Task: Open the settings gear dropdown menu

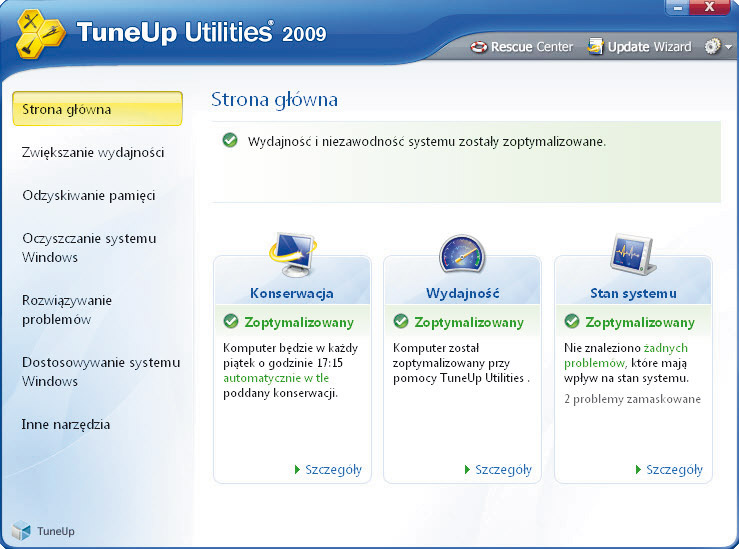Action: coord(717,47)
